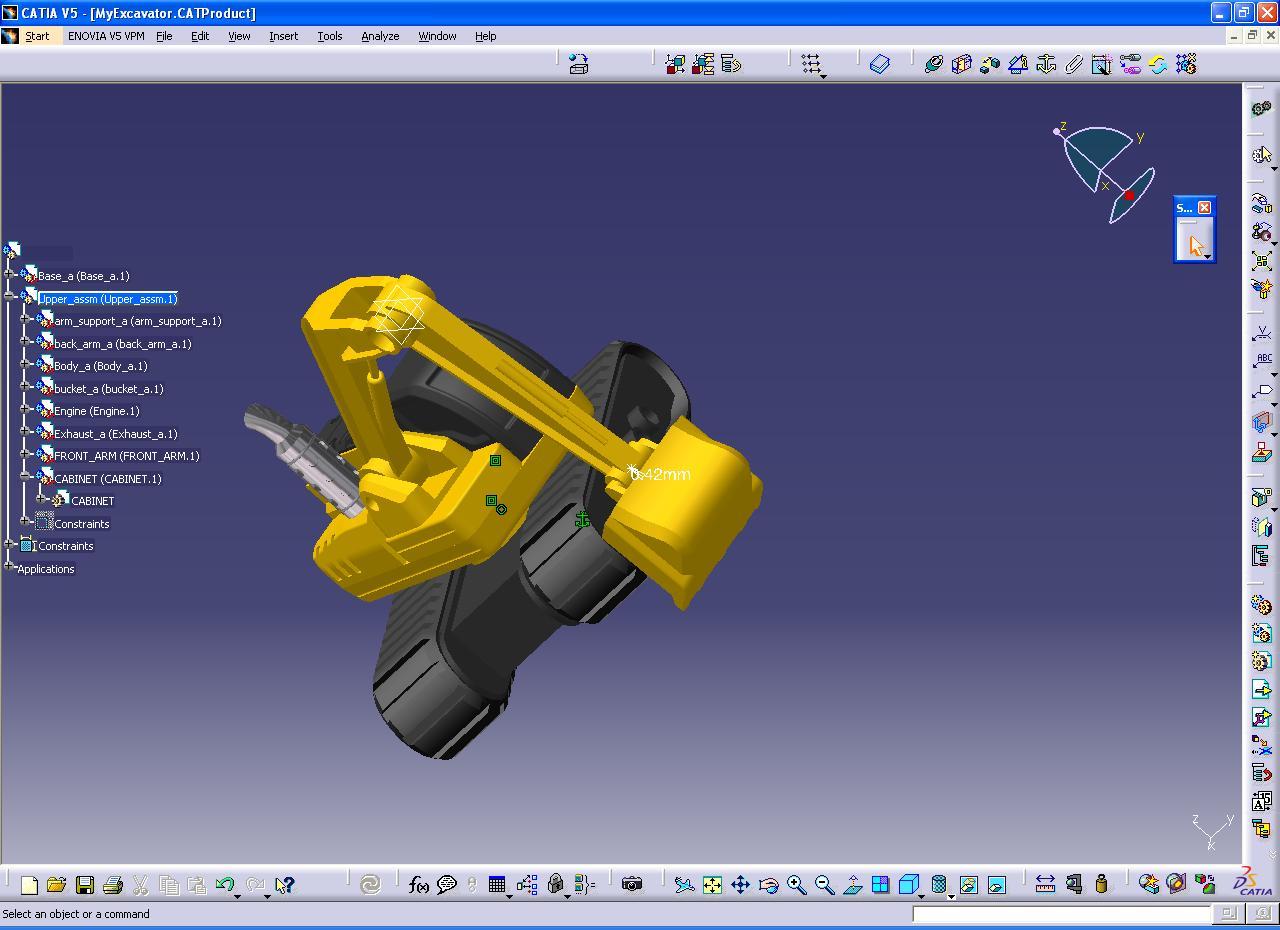Collapse the Upper_assm tree node
This screenshot has height=930, width=1280.
point(9,297)
